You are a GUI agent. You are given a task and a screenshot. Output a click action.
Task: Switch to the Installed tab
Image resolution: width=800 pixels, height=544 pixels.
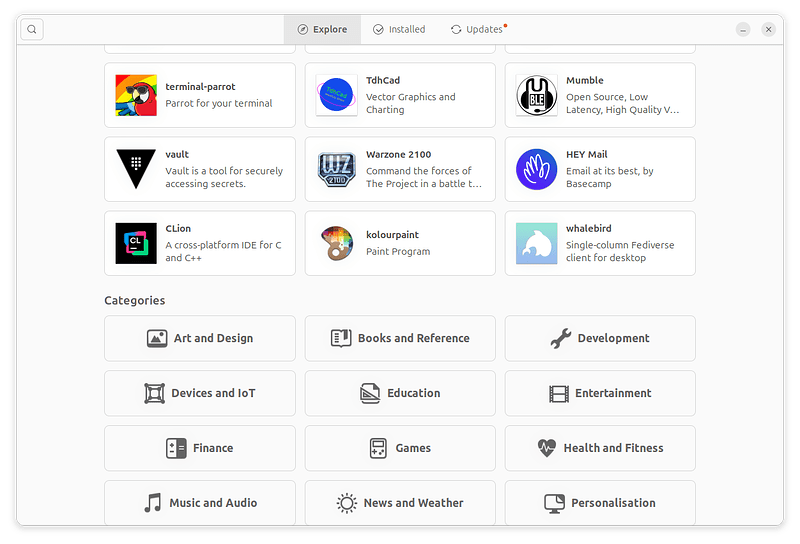pos(399,30)
